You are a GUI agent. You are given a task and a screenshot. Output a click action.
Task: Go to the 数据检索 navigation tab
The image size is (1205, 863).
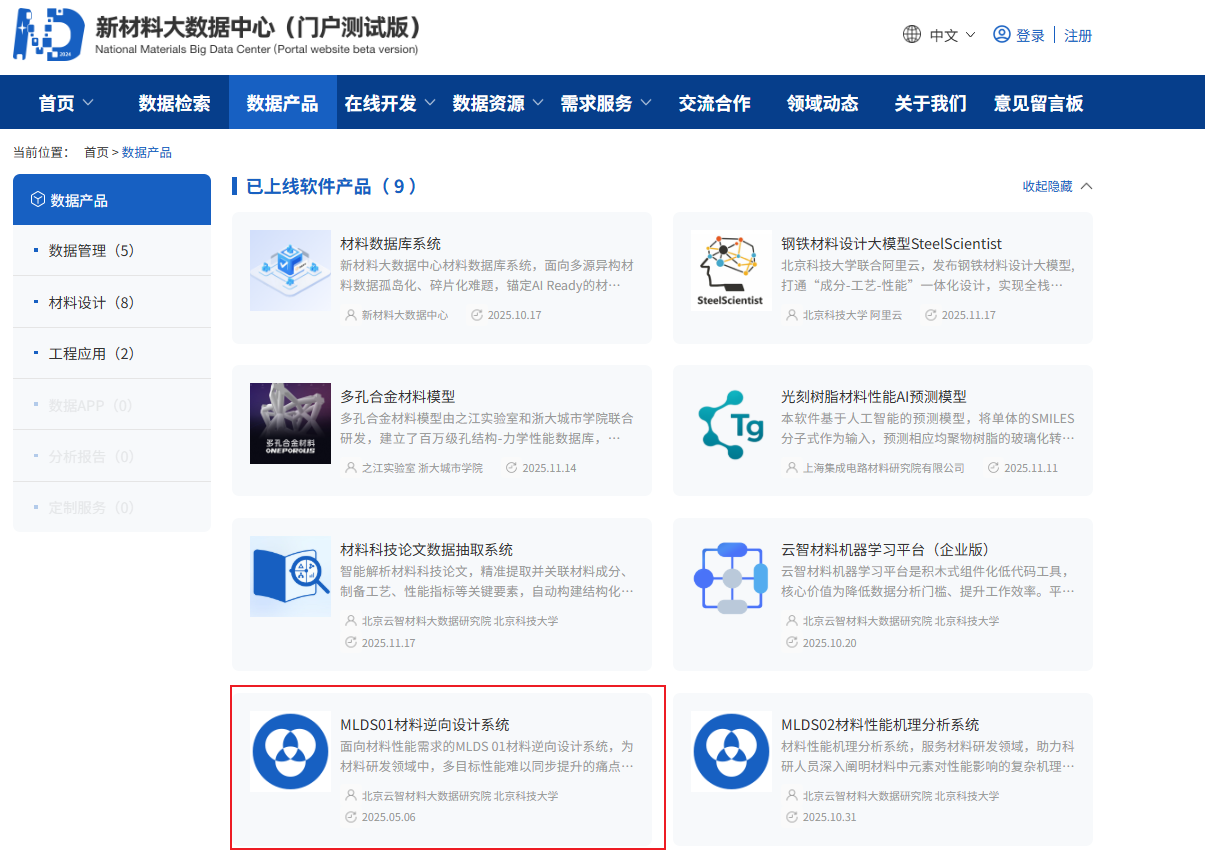[x=174, y=103]
